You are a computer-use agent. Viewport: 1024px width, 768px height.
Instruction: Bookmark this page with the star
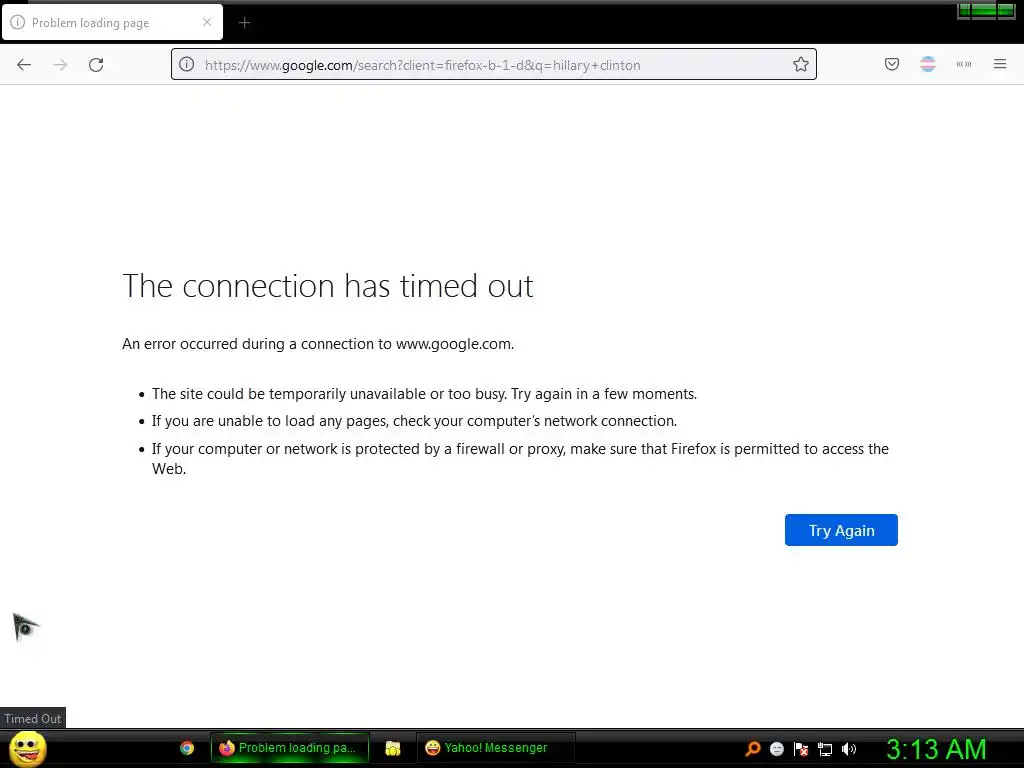[801, 65]
